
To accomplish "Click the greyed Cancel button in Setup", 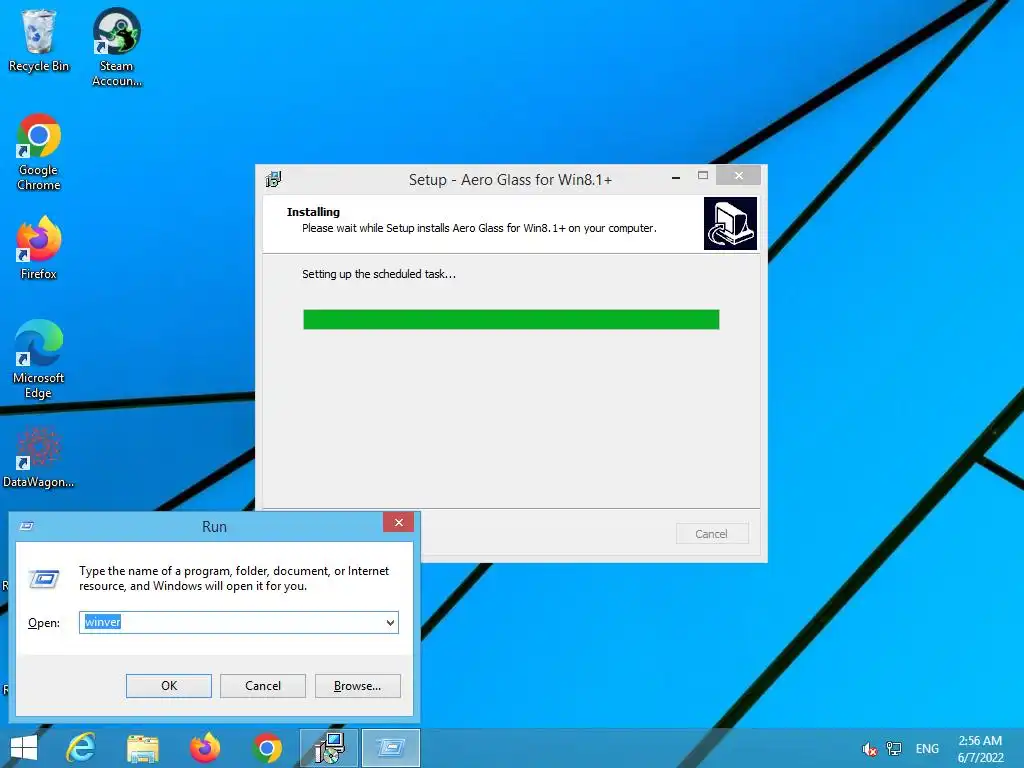I will point(712,534).
